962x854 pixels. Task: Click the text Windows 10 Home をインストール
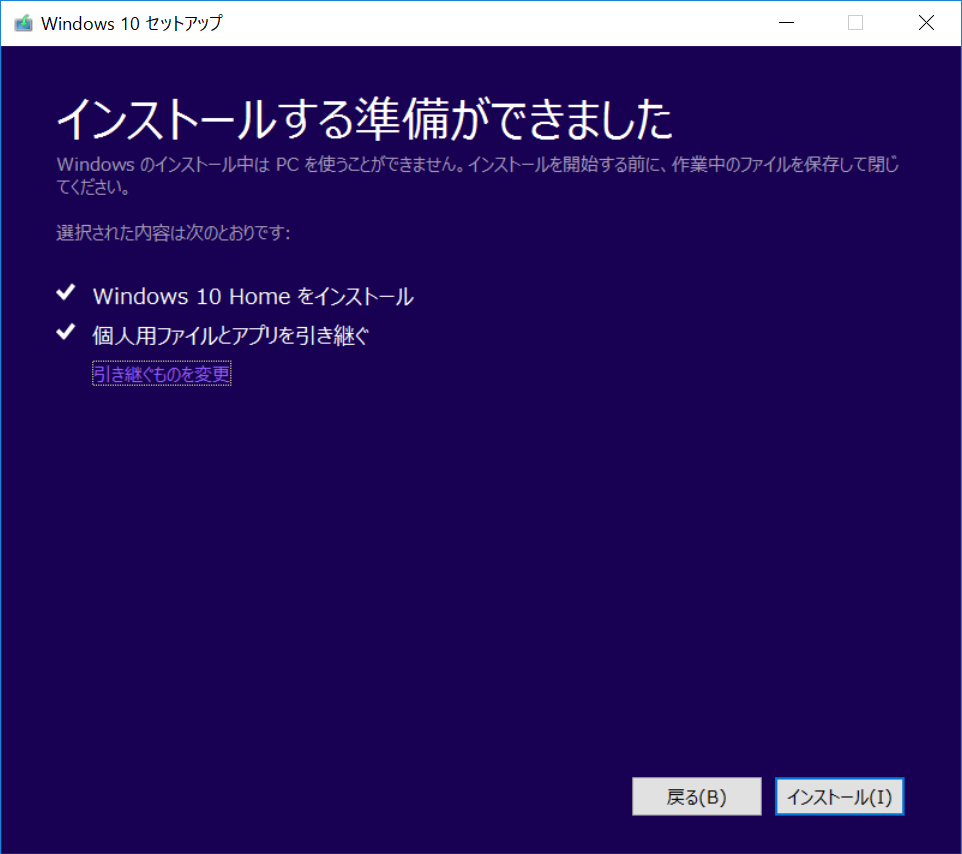[x=253, y=296]
